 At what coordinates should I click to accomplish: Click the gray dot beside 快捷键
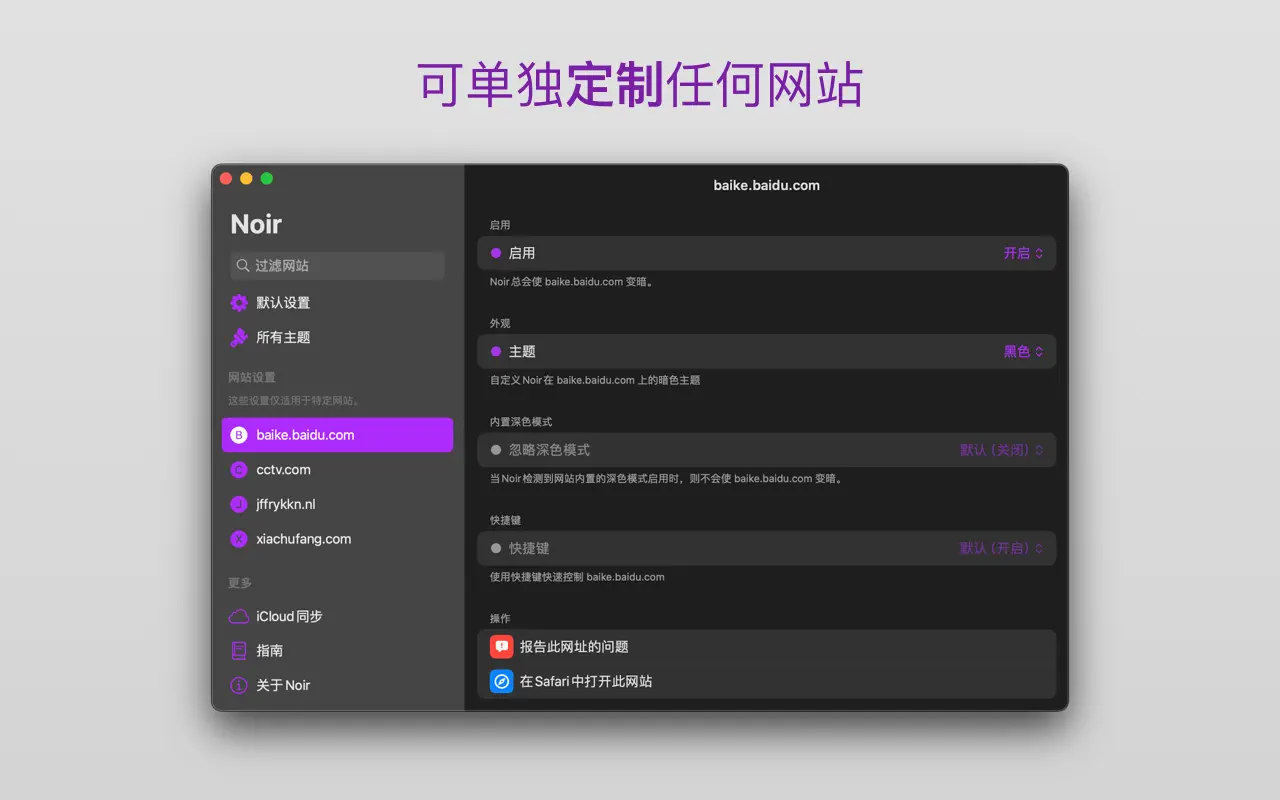[496, 548]
